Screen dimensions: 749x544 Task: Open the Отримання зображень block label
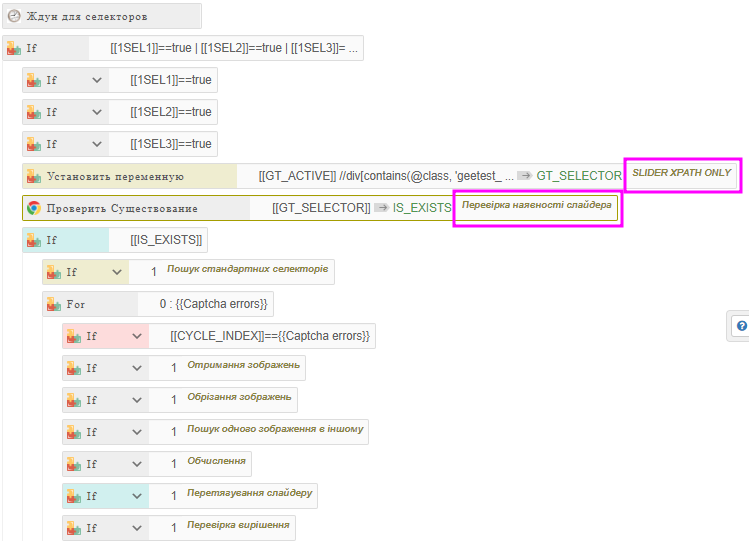[x=243, y=366]
